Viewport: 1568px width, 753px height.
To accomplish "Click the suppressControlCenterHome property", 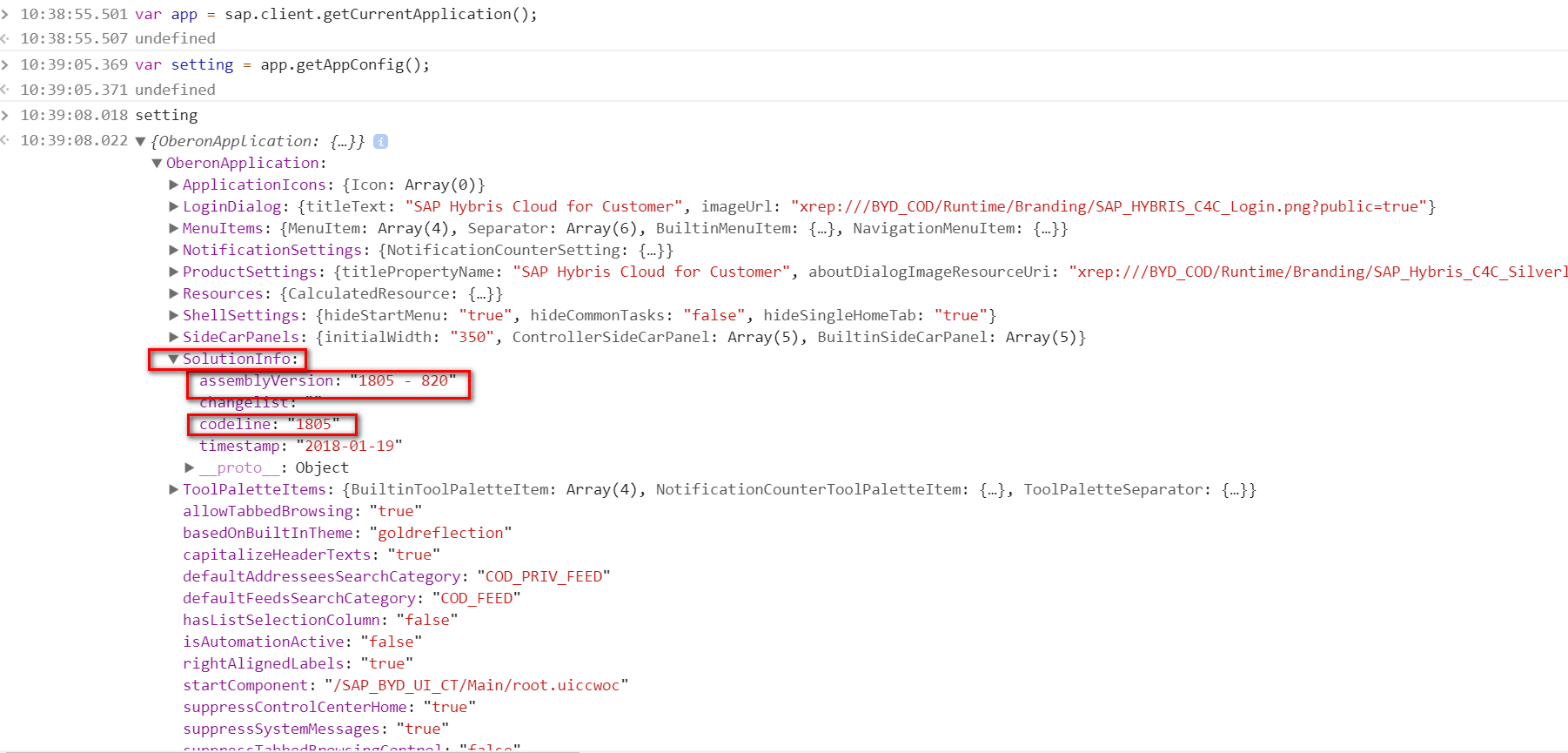I will [x=295, y=707].
